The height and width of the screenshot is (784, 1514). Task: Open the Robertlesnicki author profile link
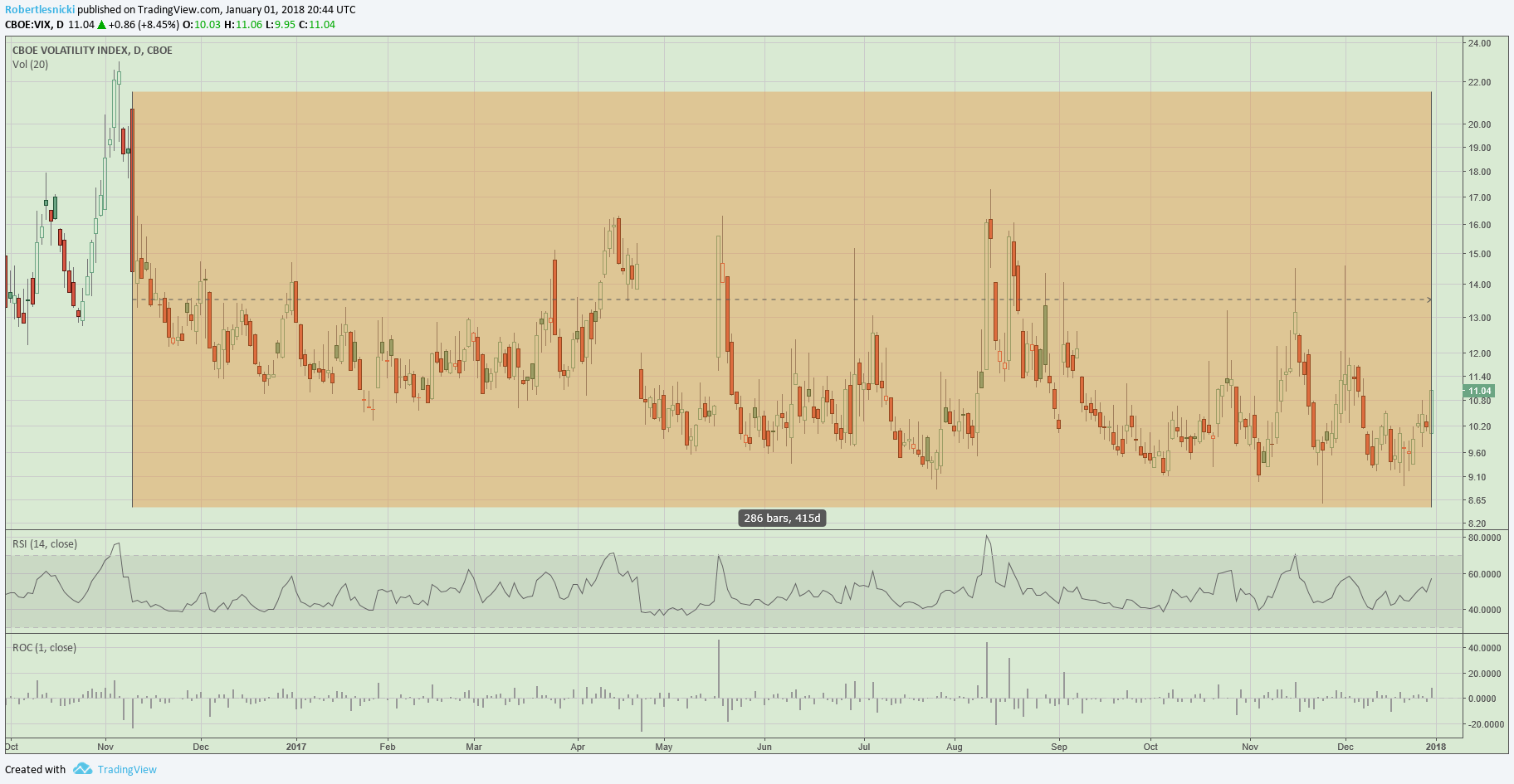click(x=40, y=10)
